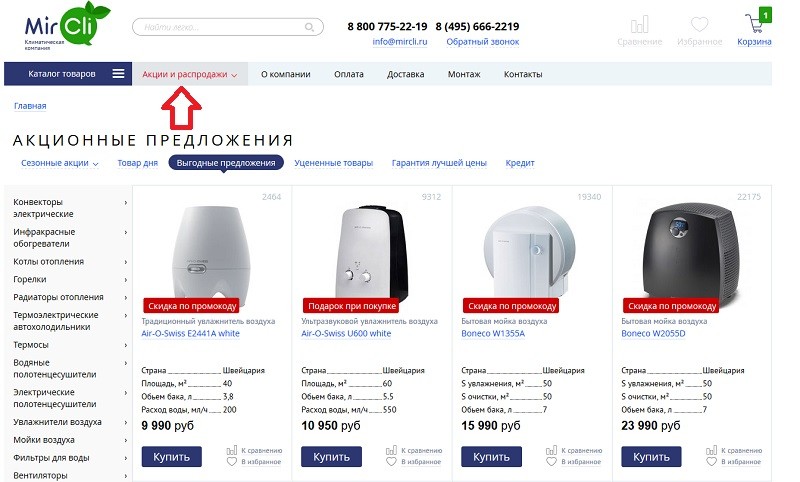Add Boneco W2055D to favorites heart
The width and height of the screenshot is (800, 482).
pos(711,462)
